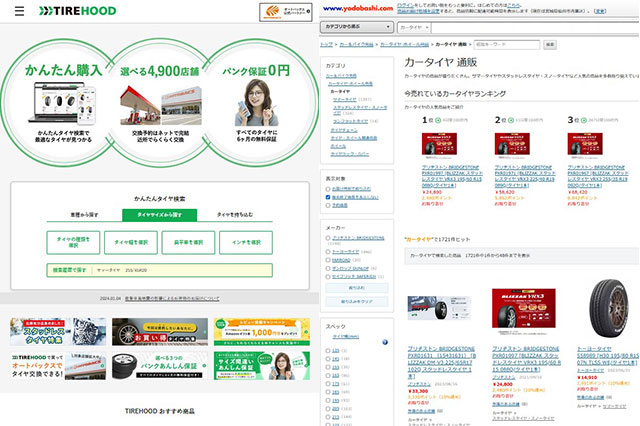Open the インチを選択 selector

click(x=246, y=242)
